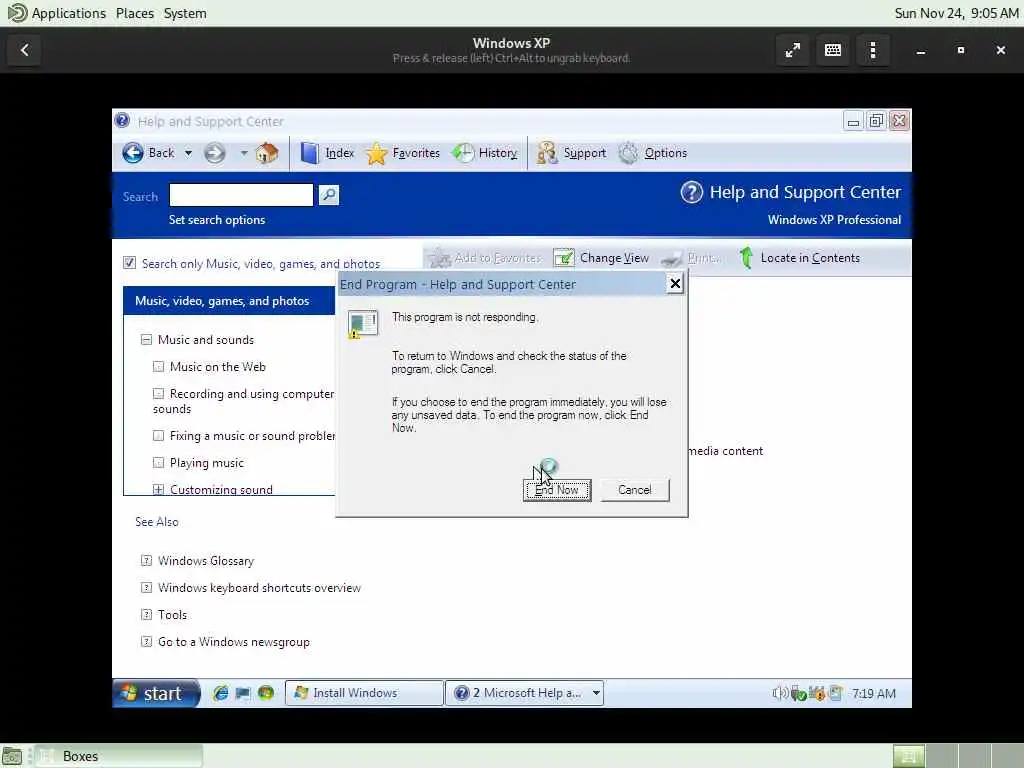Select Boxes in bottom panel taskbar

click(x=118, y=756)
